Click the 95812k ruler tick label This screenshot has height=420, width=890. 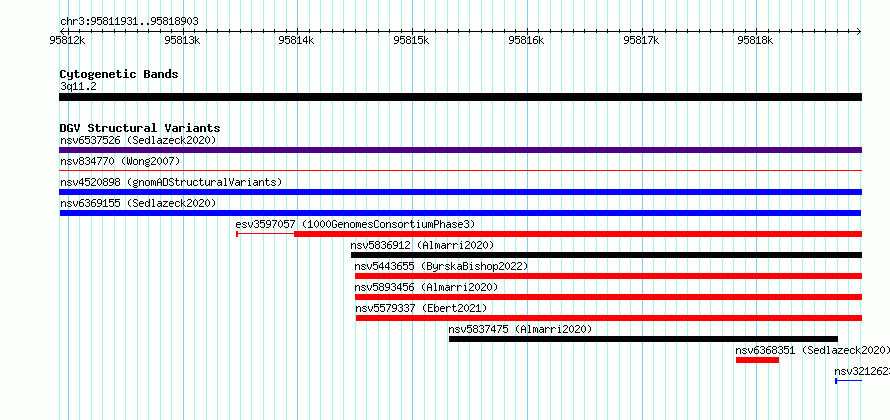click(x=68, y=40)
